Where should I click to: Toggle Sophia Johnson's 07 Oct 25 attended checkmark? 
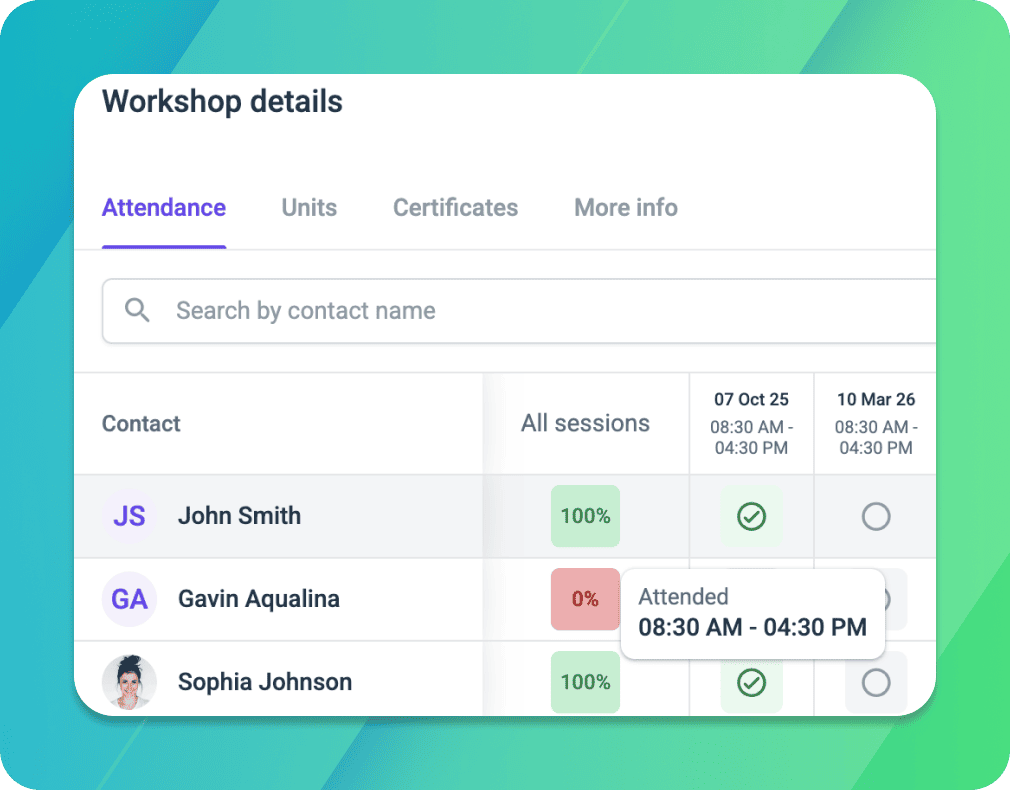(751, 682)
